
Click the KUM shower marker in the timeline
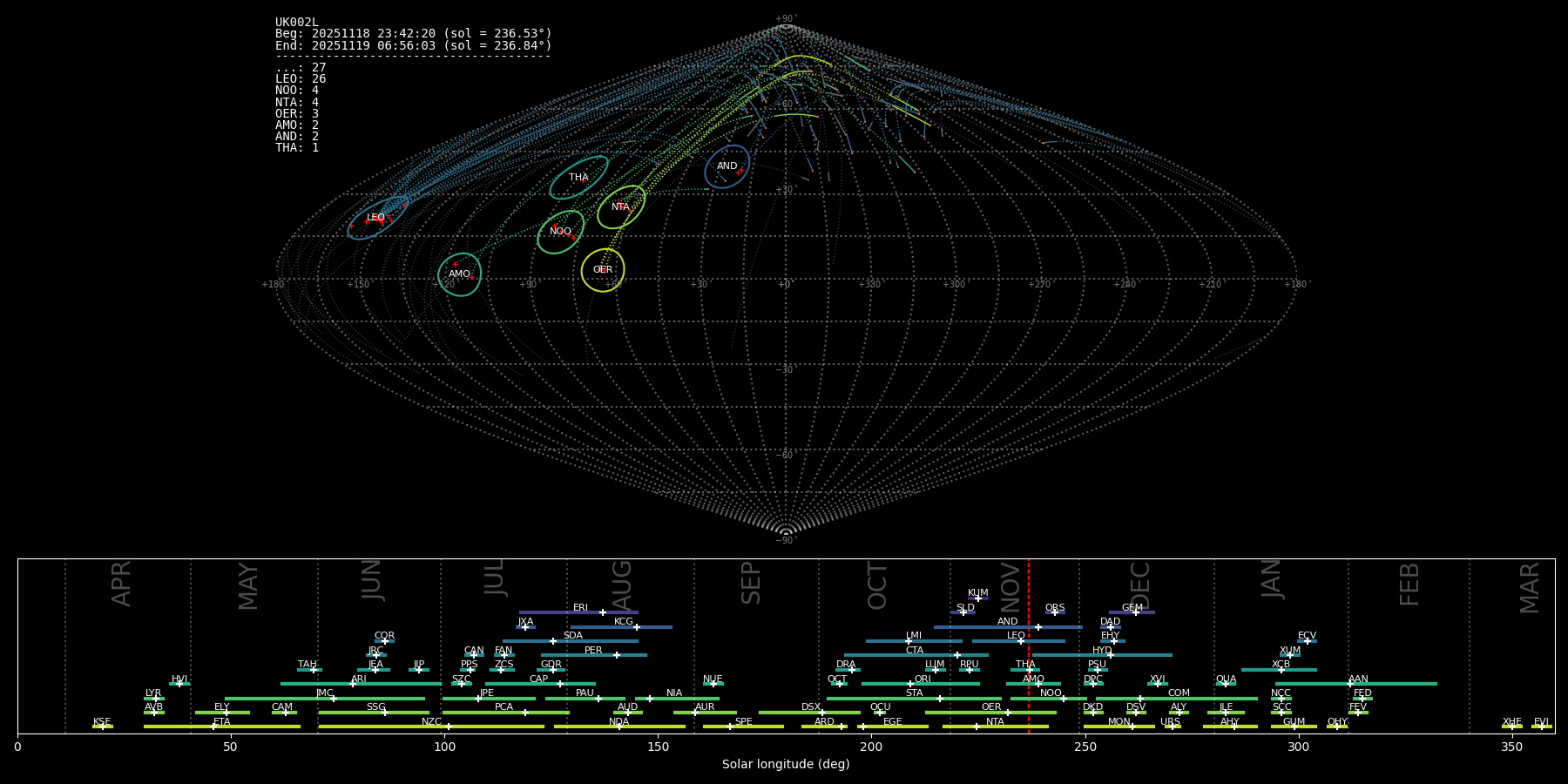[x=978, y=598]
